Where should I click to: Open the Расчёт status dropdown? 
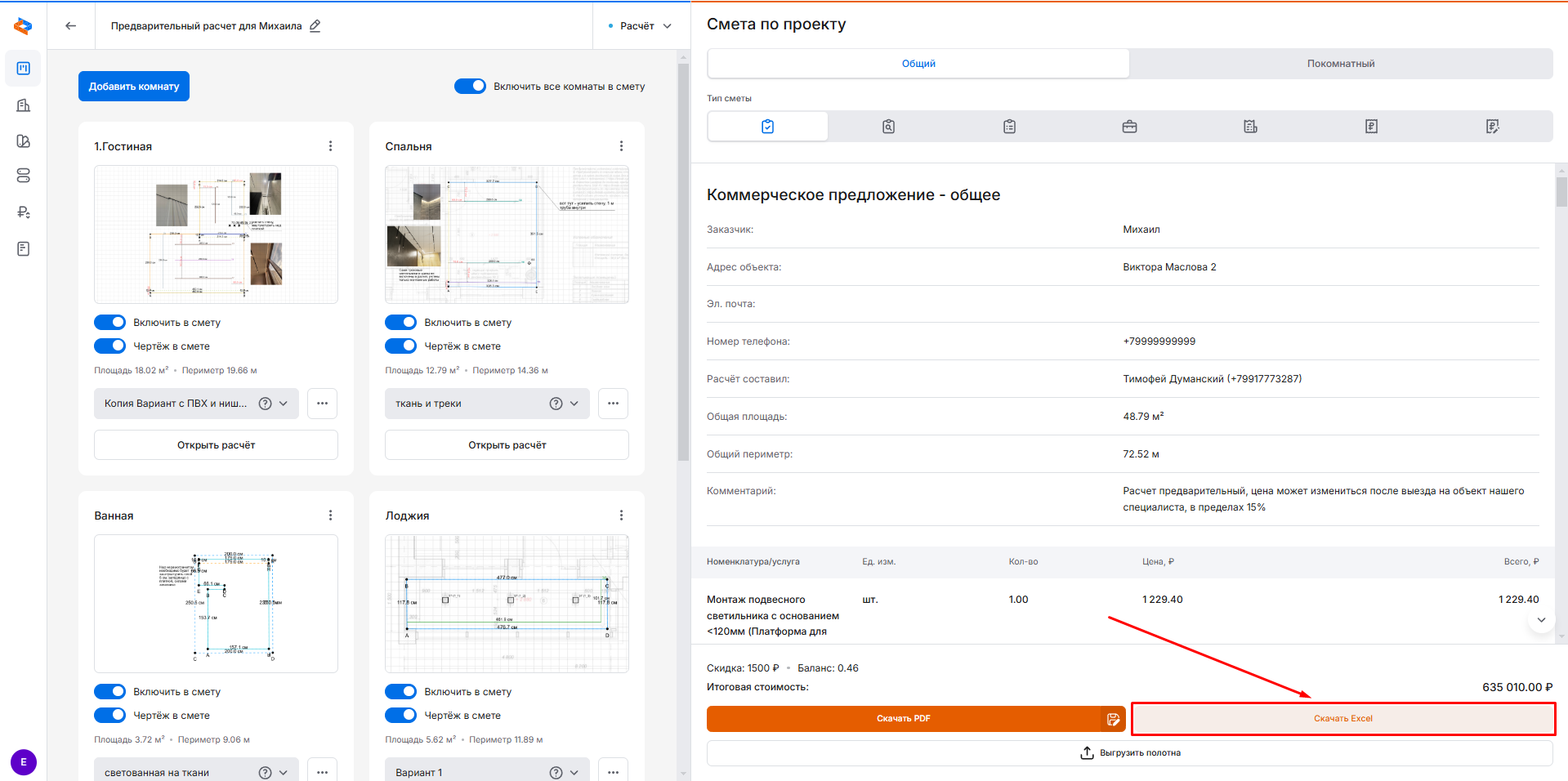(641, 26)
